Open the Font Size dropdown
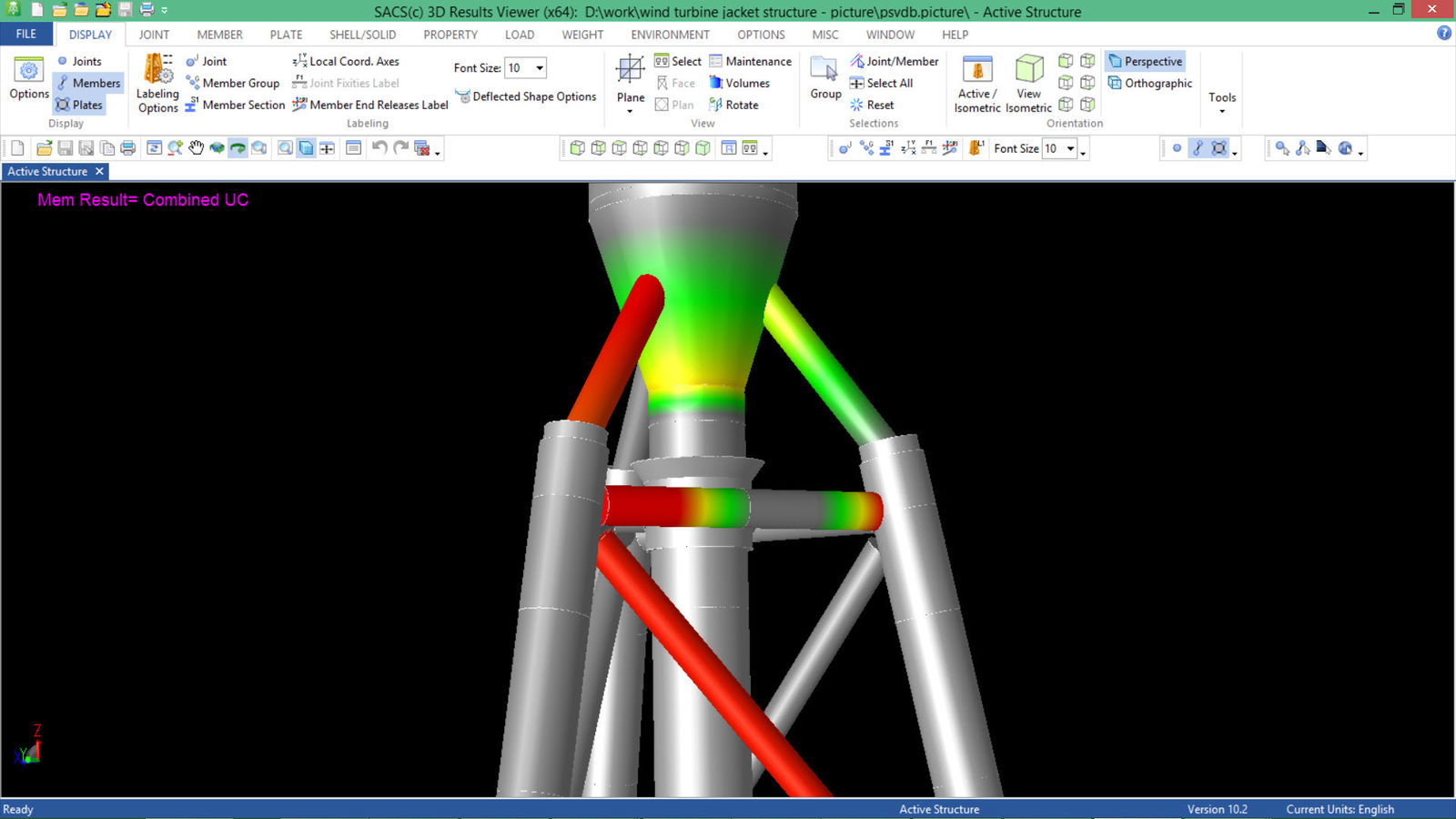Viewport: 1456px width, 819px height. [541, 67]
